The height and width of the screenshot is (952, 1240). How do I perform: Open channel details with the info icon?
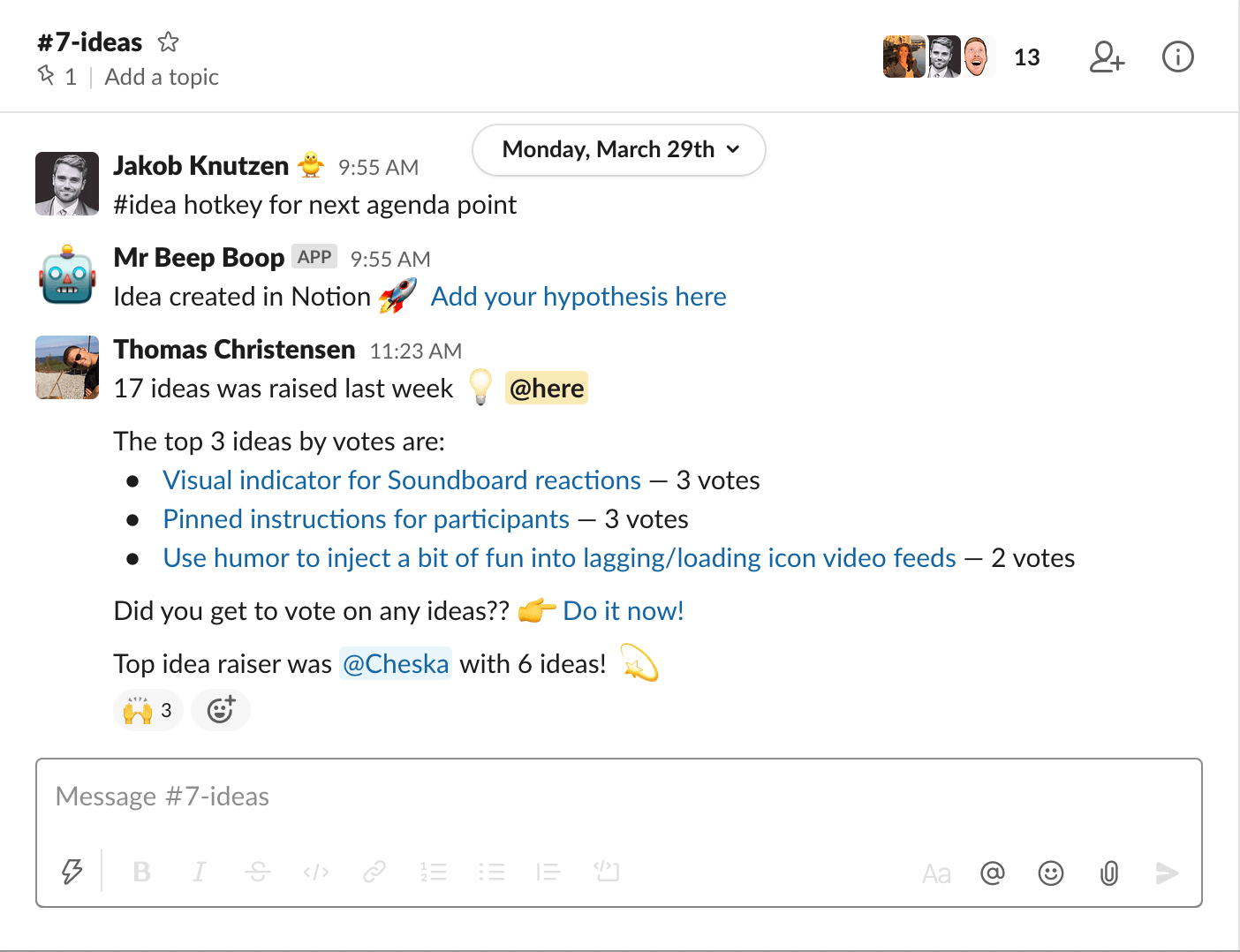click(x=1177, y=57)
